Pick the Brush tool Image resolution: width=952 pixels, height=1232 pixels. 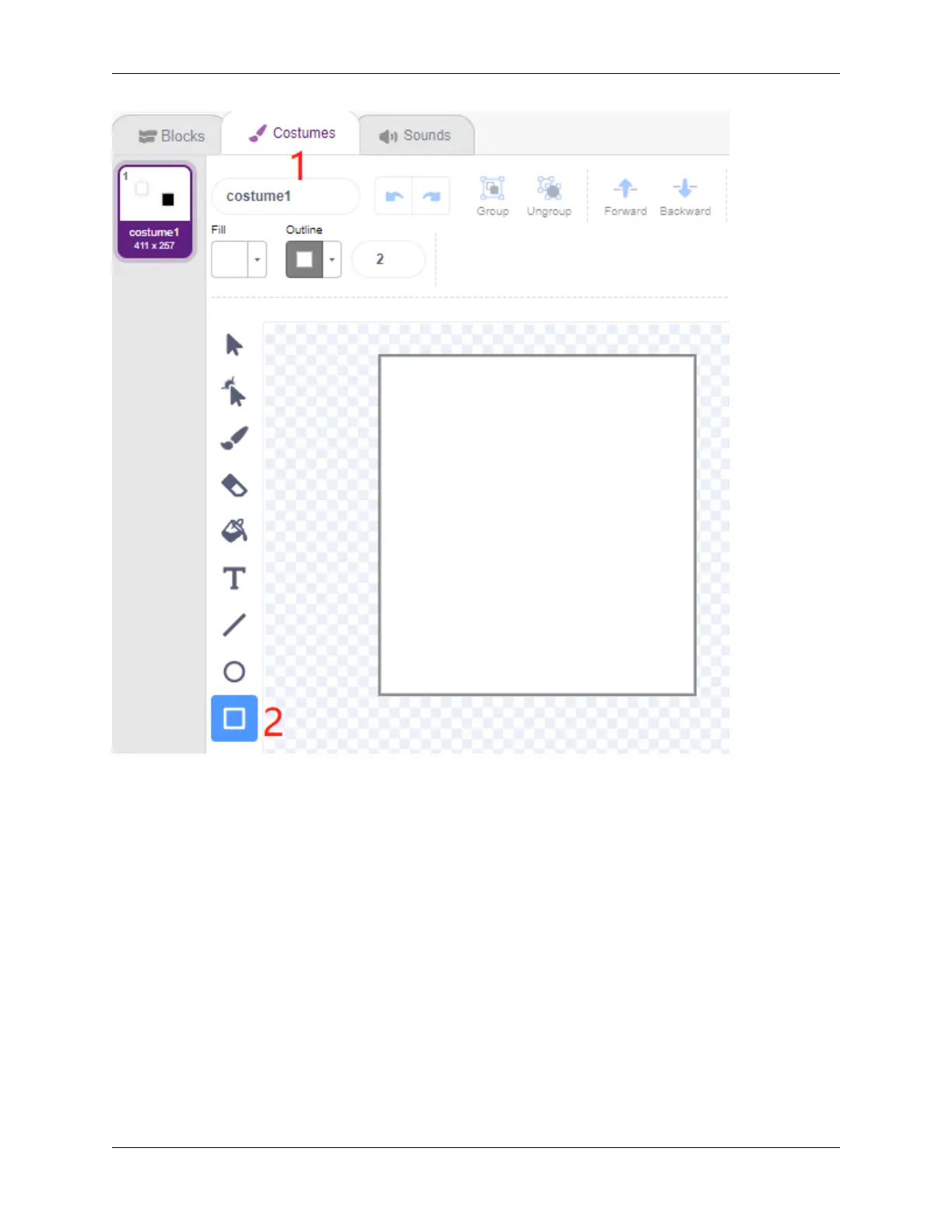tap(234, 438)
